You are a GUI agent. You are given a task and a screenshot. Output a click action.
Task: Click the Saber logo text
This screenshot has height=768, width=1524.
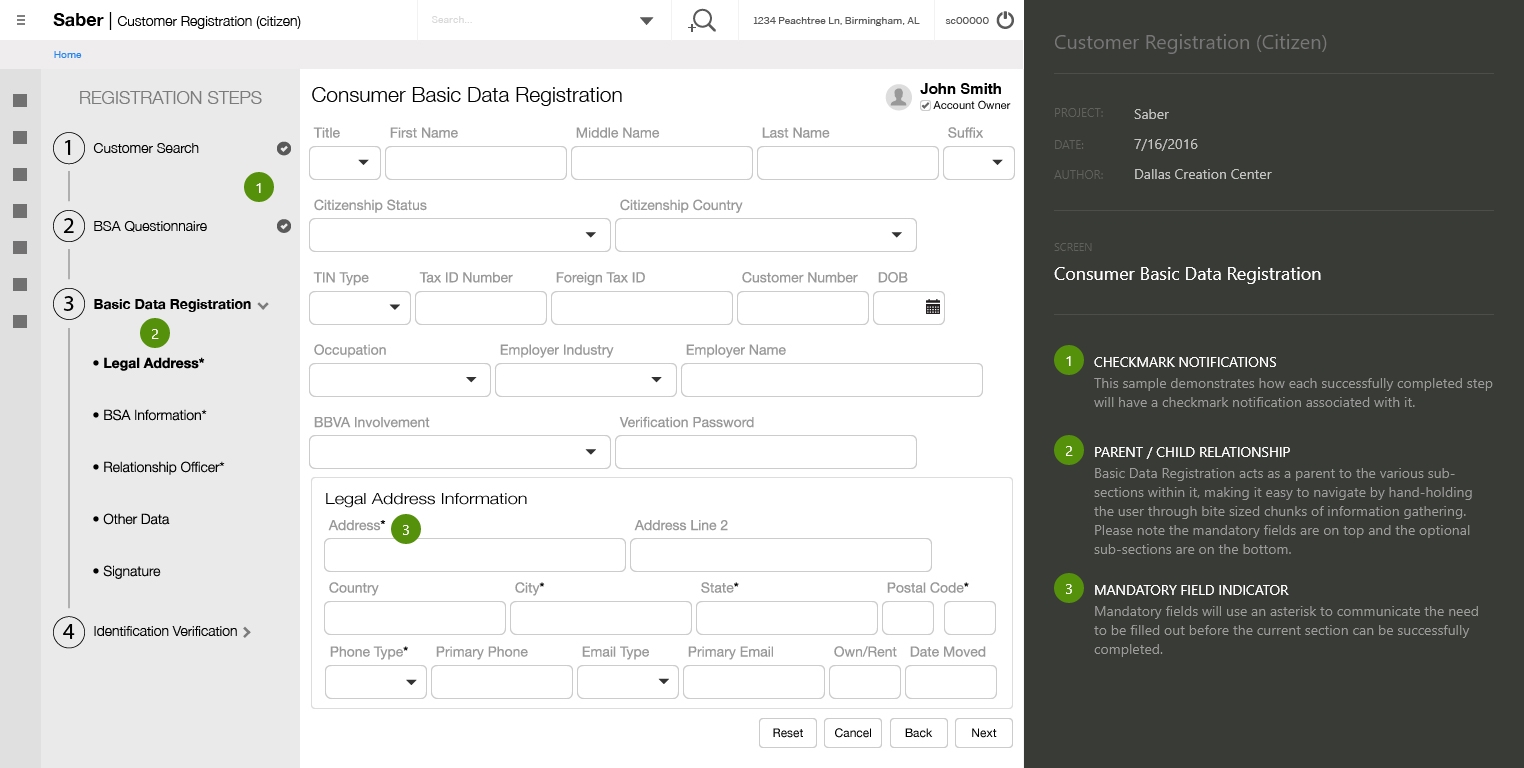pos(78,20)
